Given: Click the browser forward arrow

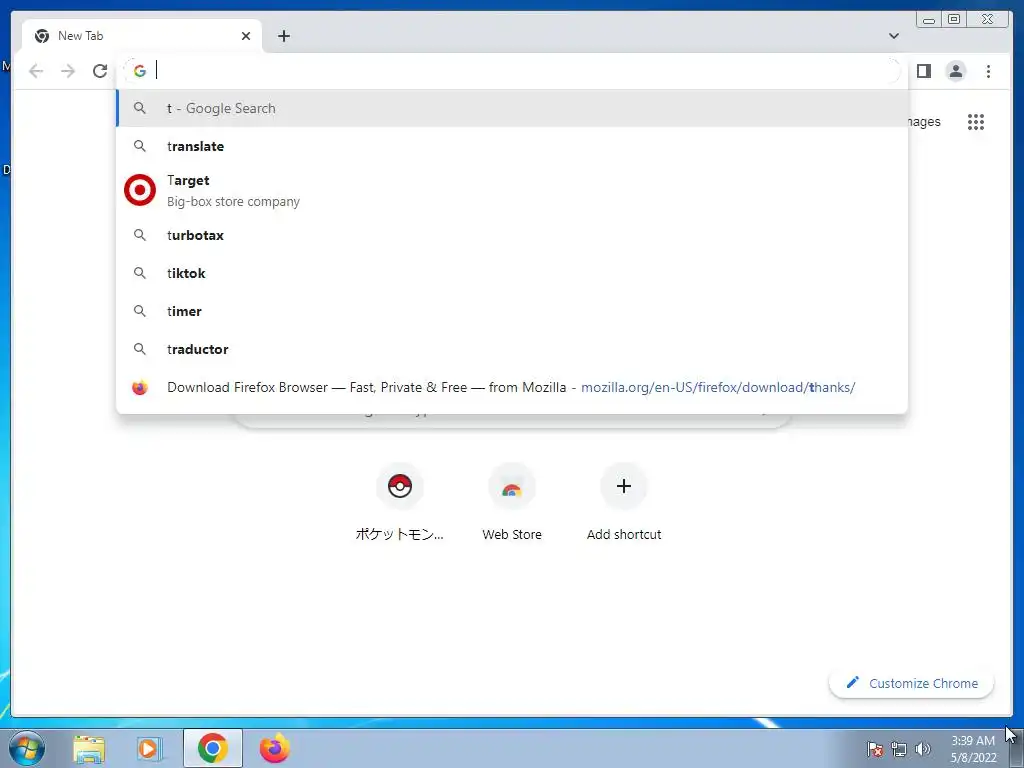Looking at the screenshot, I should coord(68,71).
